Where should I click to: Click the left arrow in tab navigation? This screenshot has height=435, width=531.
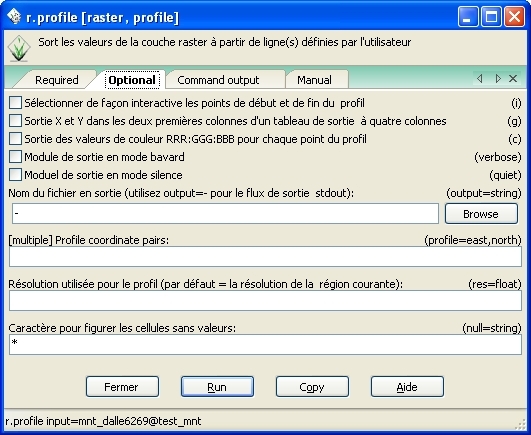tap(480, 79)
